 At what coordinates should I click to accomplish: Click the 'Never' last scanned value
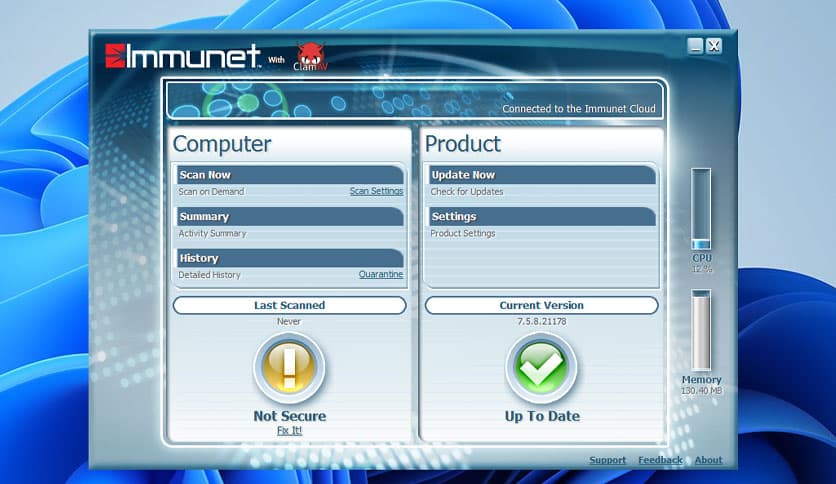pyautogui.click(x=289, y=321)
